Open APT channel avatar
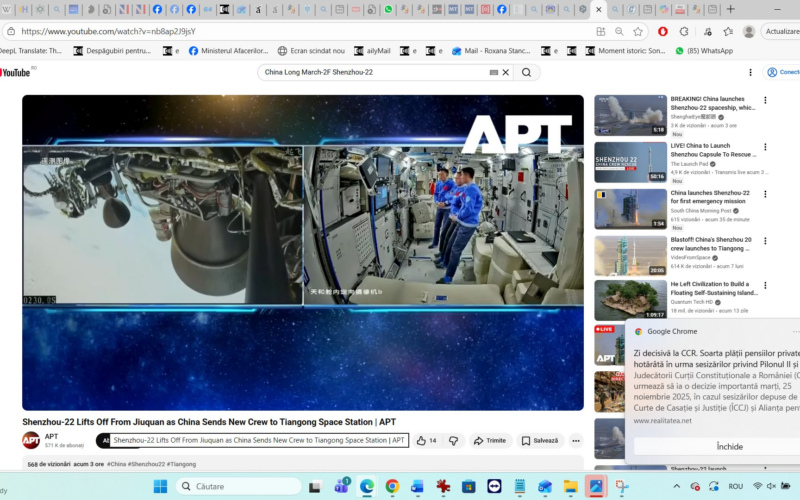The height and width of the screenshot is (500, 800). point(31,440)
